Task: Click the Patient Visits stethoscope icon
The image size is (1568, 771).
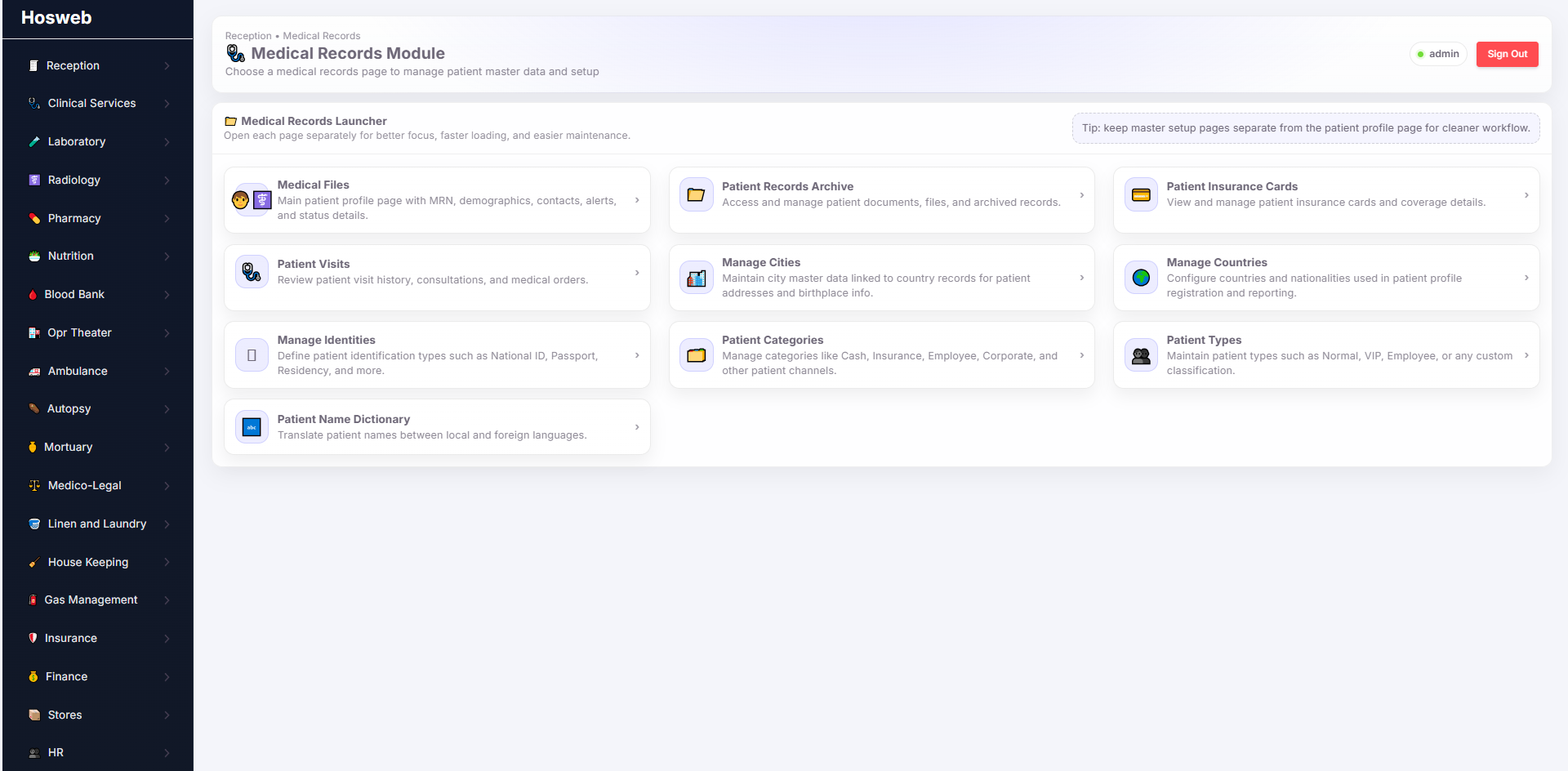Action: pyautogui.click(x=252, y=272)
